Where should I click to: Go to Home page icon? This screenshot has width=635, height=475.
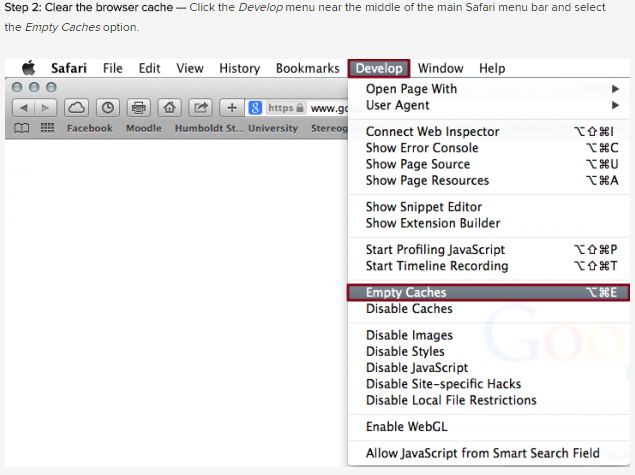pyautogui.click(x=169, y=108)
